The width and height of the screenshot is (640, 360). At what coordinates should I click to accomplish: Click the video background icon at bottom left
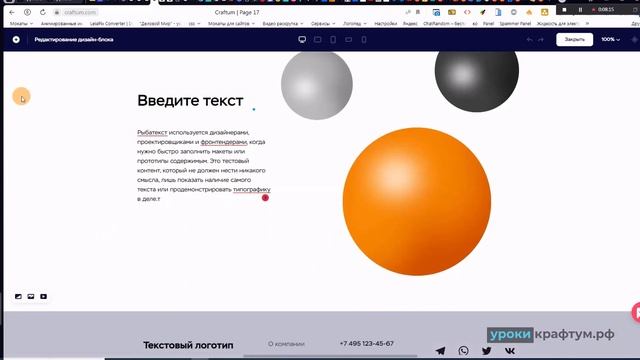pyautogui.click(x=44, y=296)
